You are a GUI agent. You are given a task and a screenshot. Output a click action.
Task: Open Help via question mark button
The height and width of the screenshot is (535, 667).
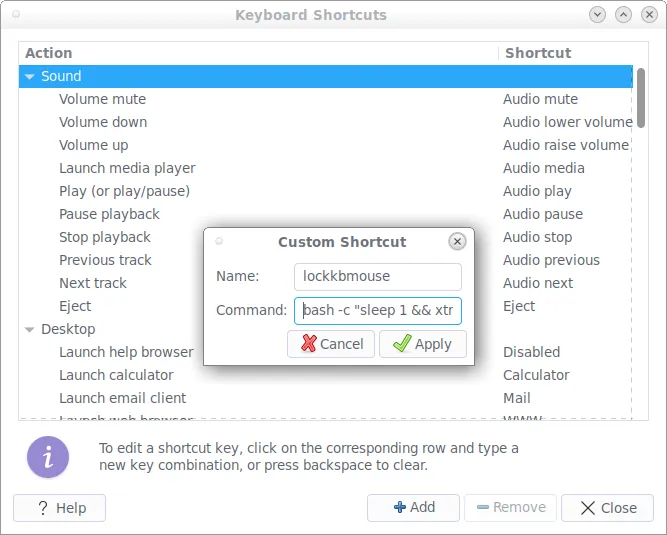coord(59,508)
